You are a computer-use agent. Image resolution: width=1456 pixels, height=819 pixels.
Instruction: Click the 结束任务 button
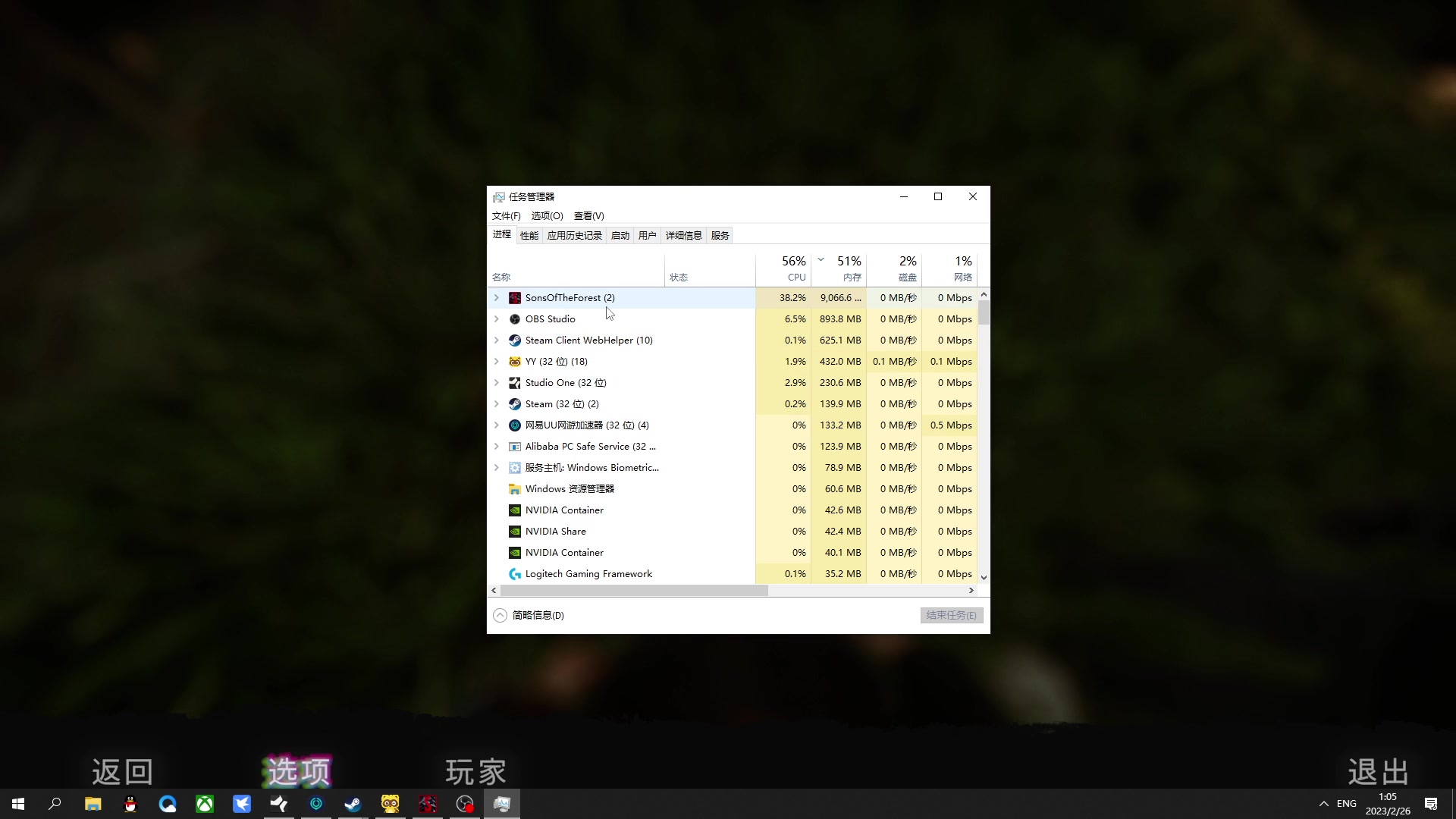952,615
